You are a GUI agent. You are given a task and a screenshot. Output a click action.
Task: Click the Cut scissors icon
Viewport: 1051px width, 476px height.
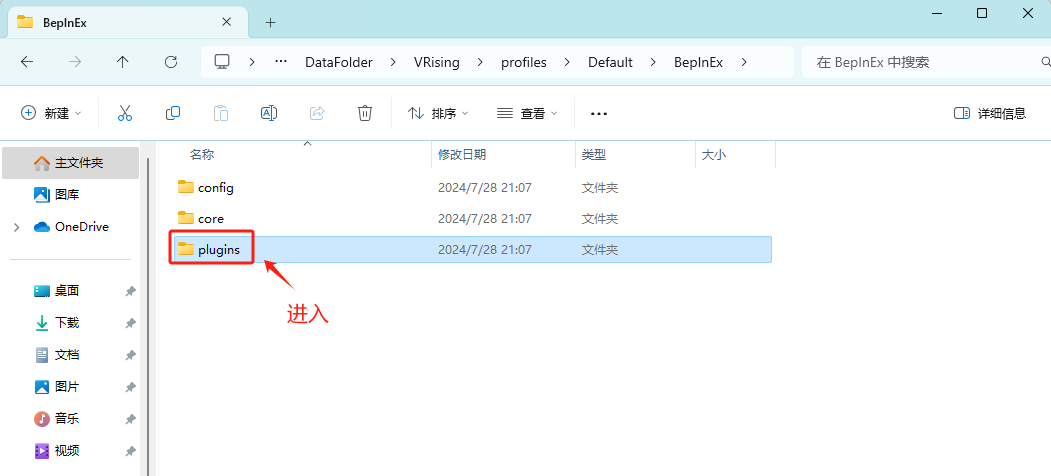pos(125,113)
